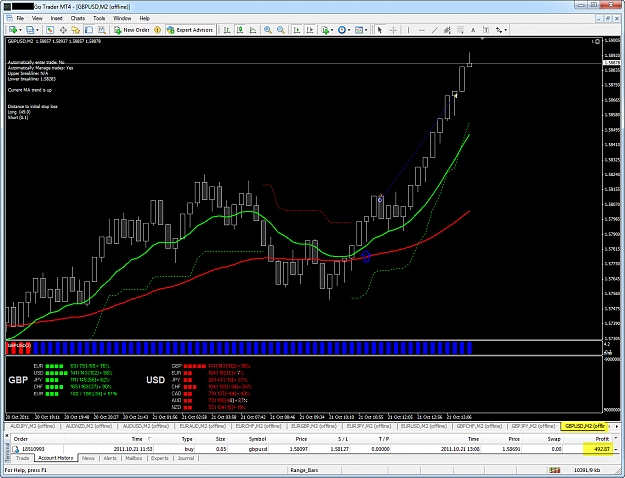
Task: Select the Trendline drawing tool
Action: (434, 30)
